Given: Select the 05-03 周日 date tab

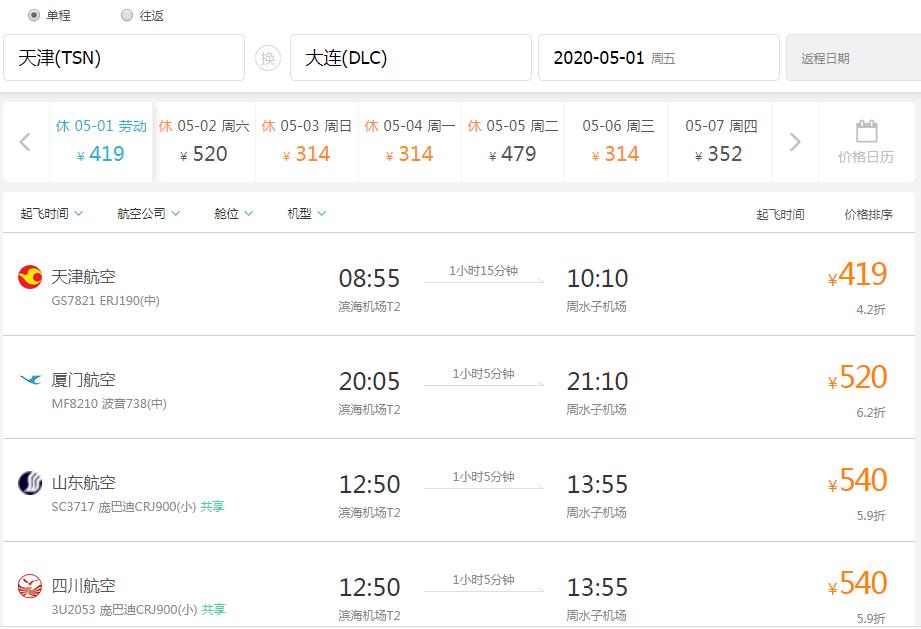Looking at the screenshot, I should [306, 140].
